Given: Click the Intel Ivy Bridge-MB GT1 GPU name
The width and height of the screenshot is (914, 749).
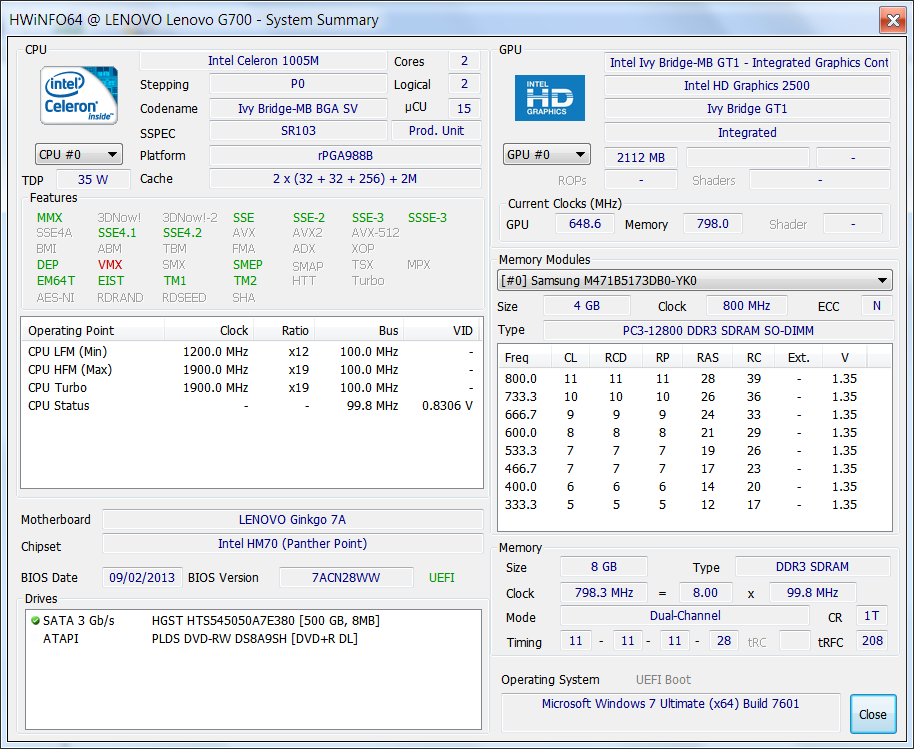Looking at the screenshot, I should pos(747,62).
